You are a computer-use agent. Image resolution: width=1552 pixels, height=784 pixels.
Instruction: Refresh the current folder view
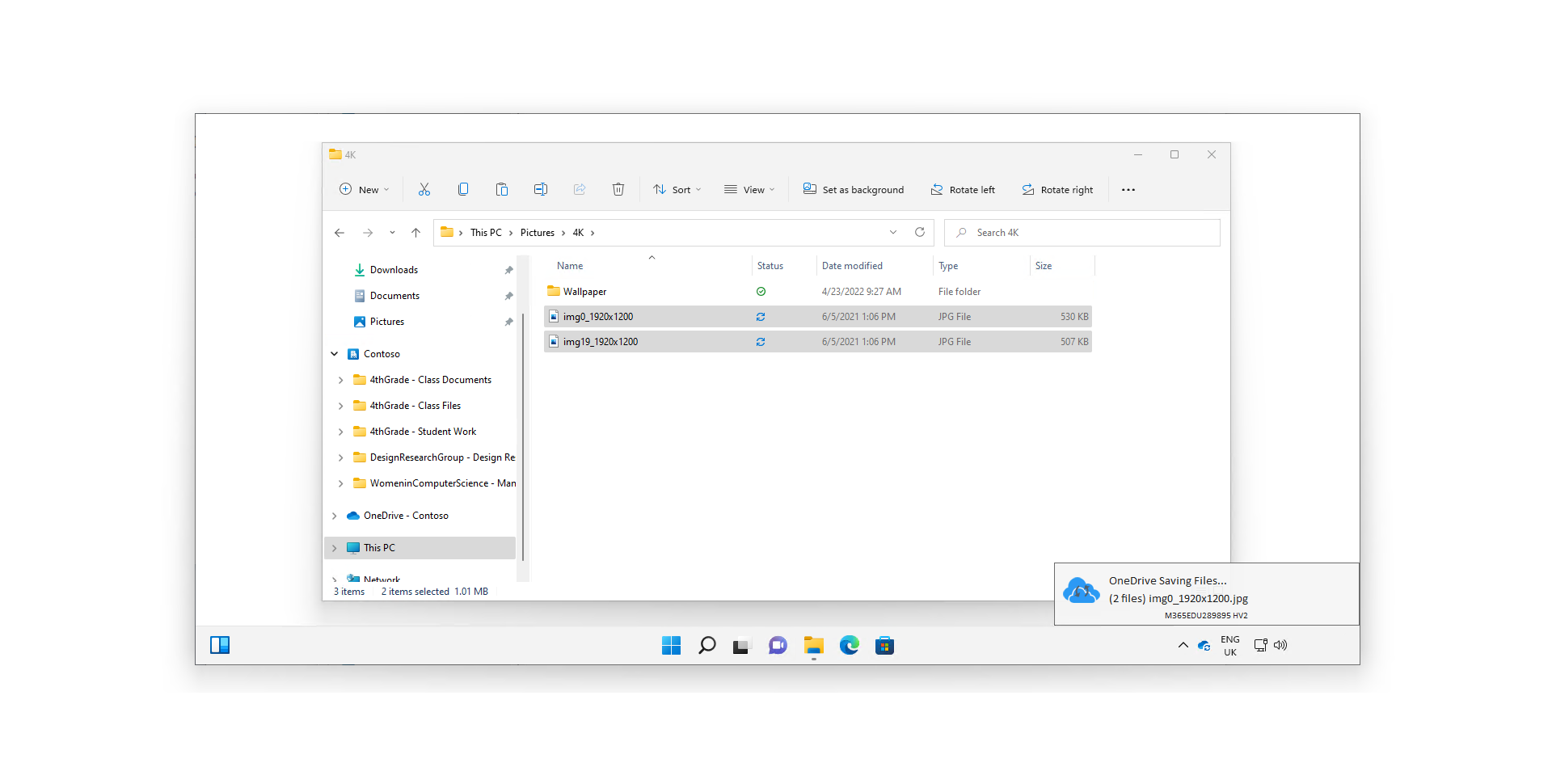[920, 233]
